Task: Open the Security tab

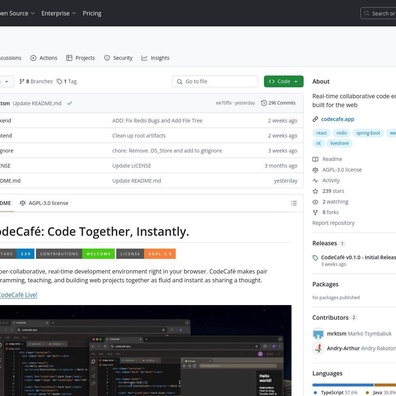Action: 118,58
